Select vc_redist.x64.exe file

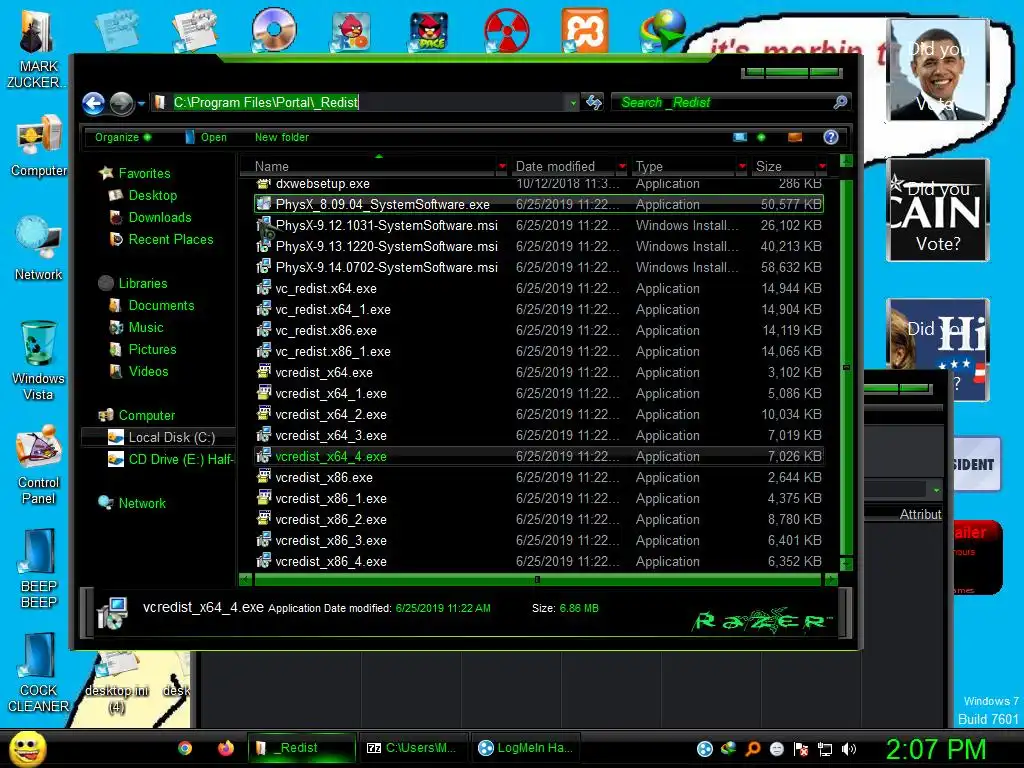point(539,288)
